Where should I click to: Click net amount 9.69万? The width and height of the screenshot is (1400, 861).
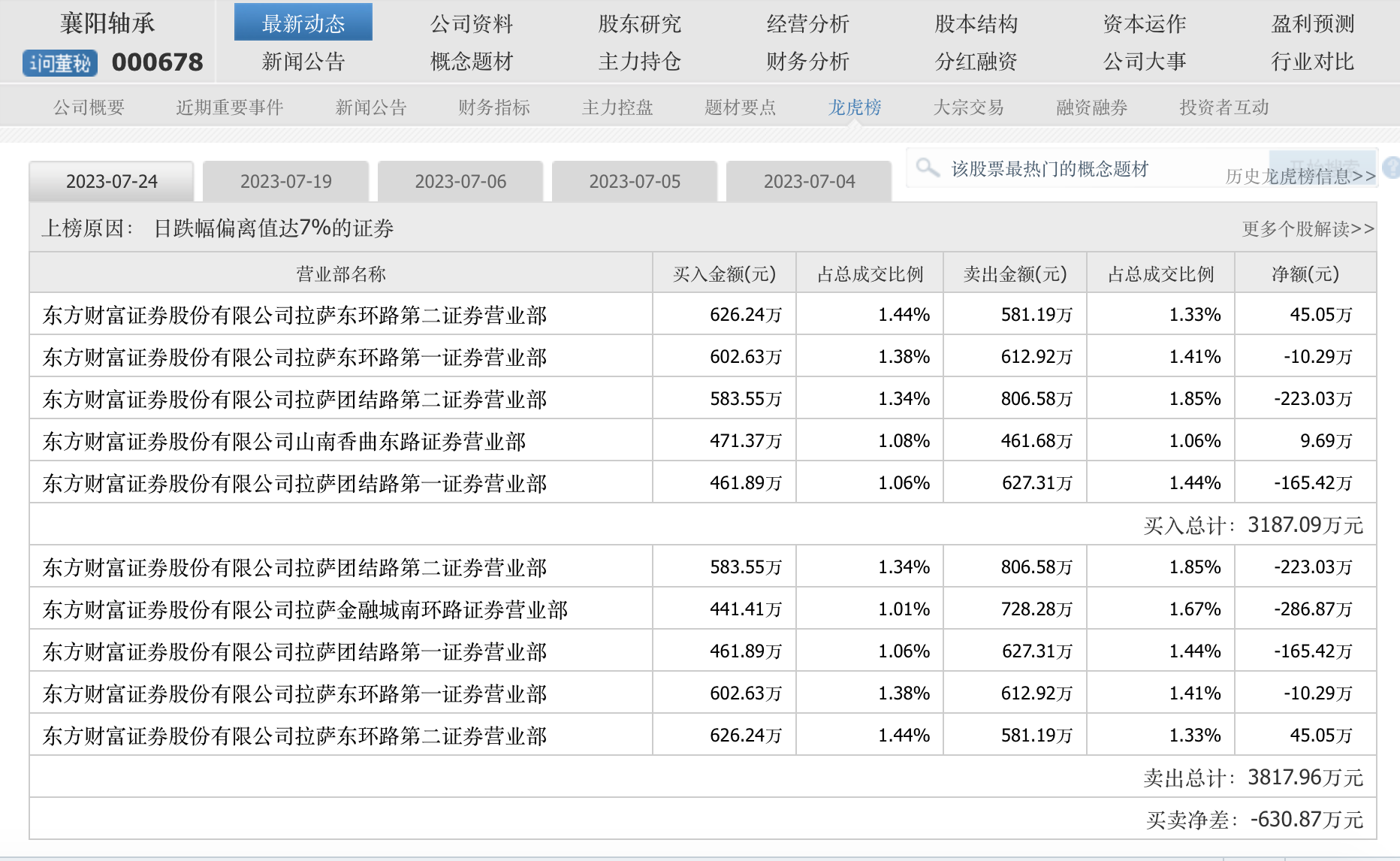point(1326,441)
